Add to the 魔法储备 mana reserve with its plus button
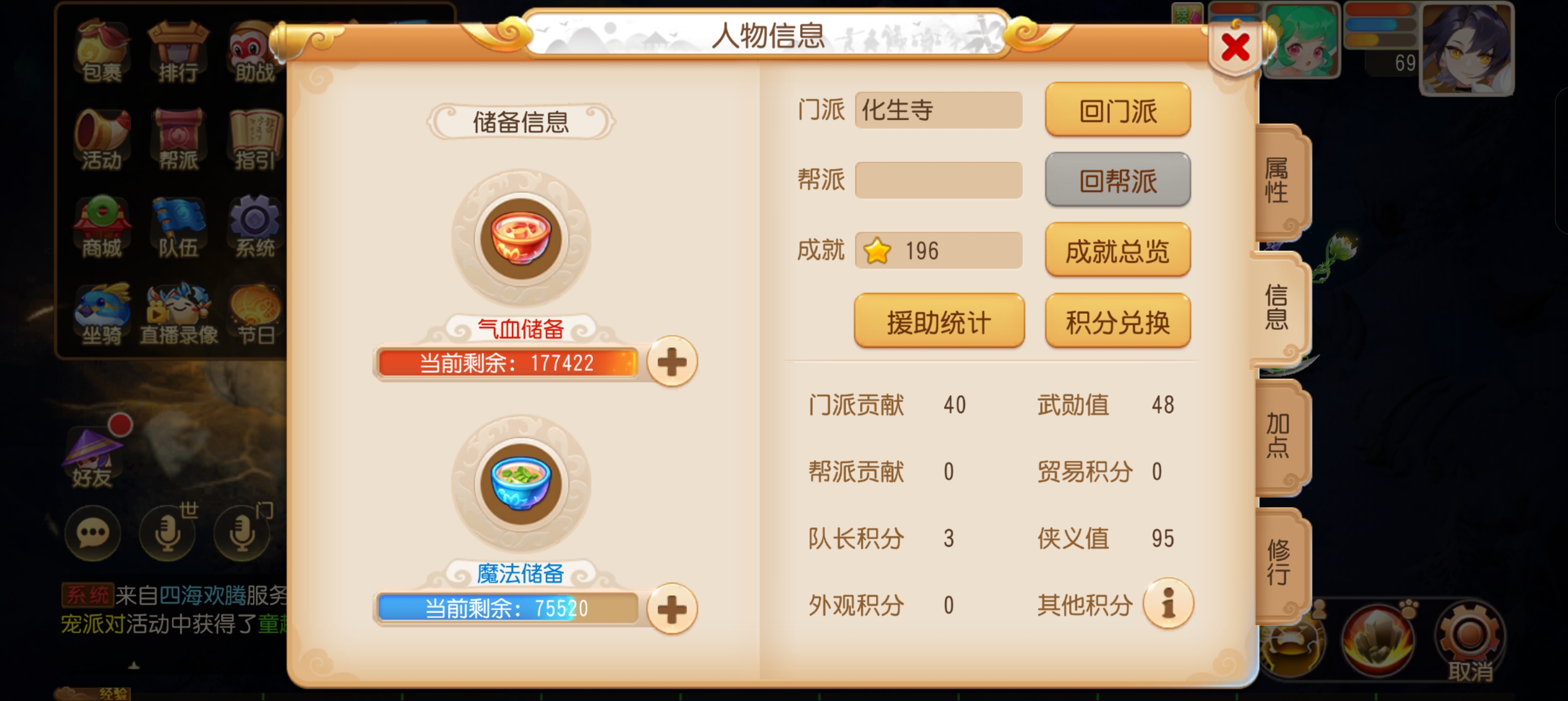 672,608
